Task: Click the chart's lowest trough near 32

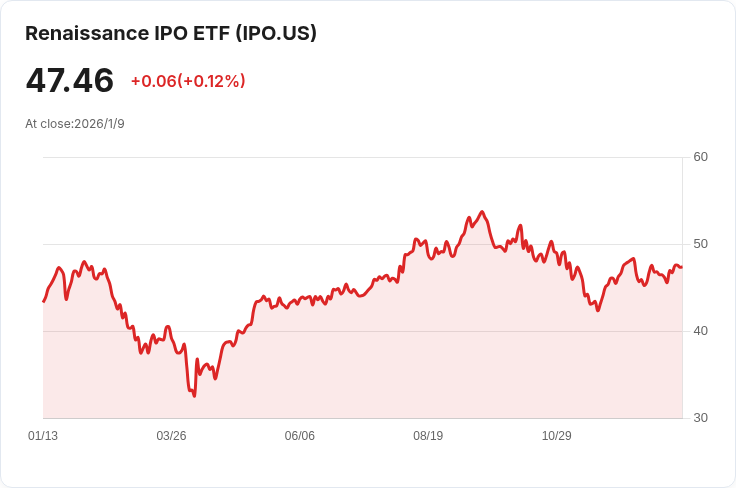Action: click(194, 396)
